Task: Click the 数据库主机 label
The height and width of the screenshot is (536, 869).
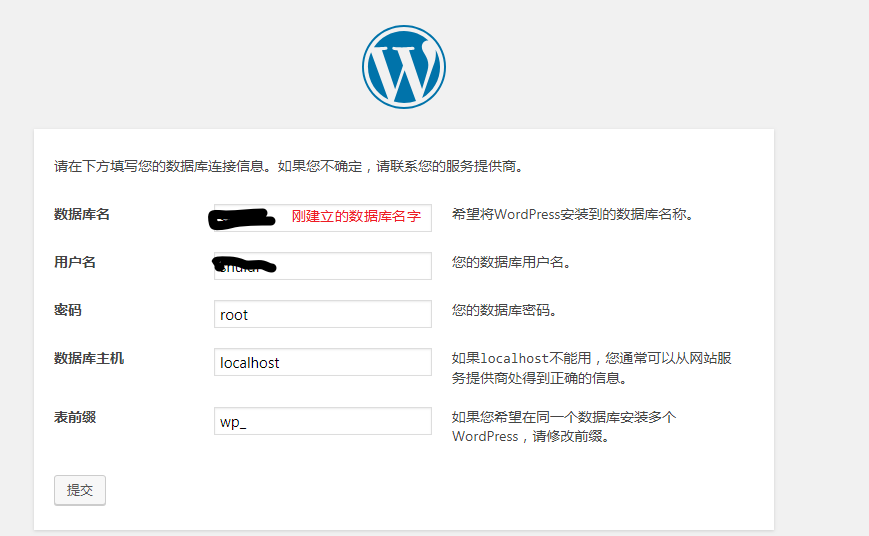Action: click(89, 358)
